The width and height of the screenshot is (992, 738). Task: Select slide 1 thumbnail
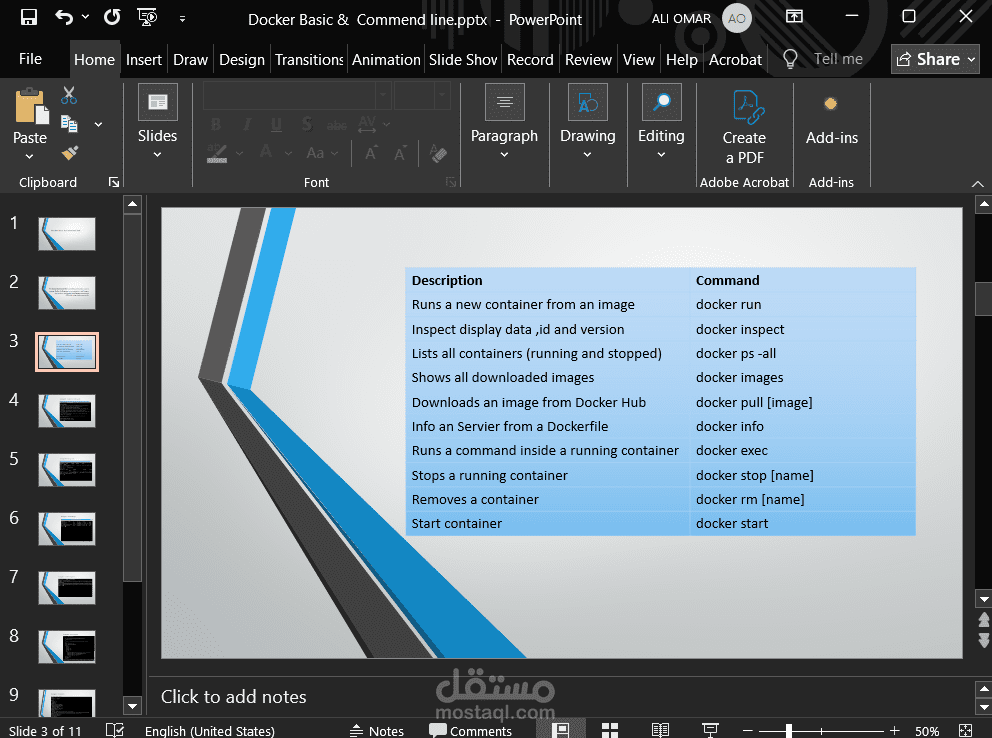[x=67, y=234]
